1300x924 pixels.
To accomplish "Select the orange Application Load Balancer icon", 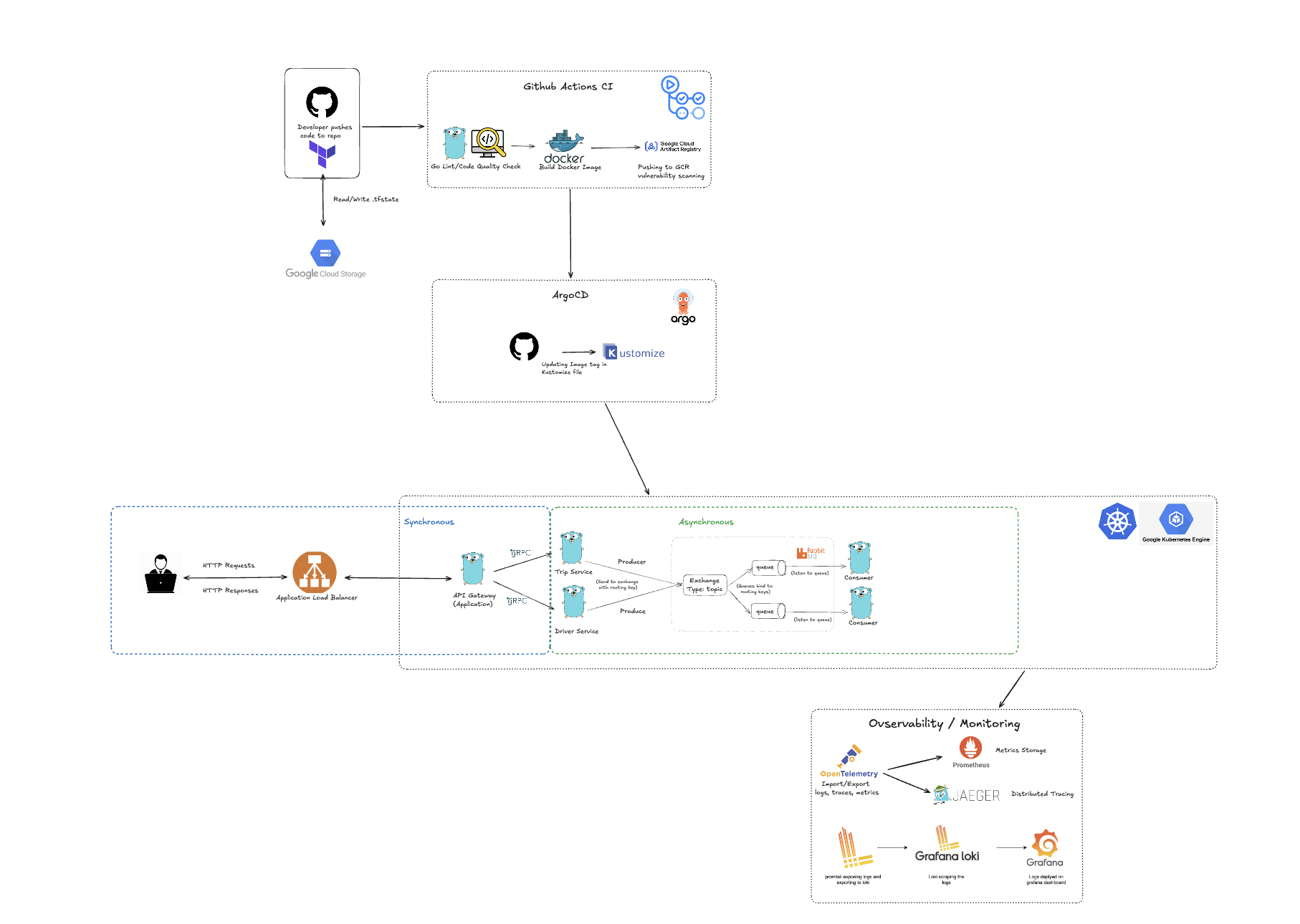I will 315,572.
